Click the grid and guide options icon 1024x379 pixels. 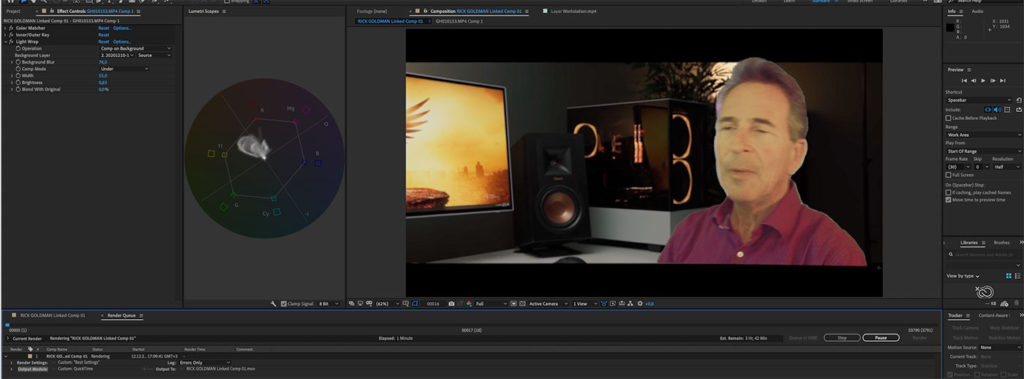[x=406, y=304]
